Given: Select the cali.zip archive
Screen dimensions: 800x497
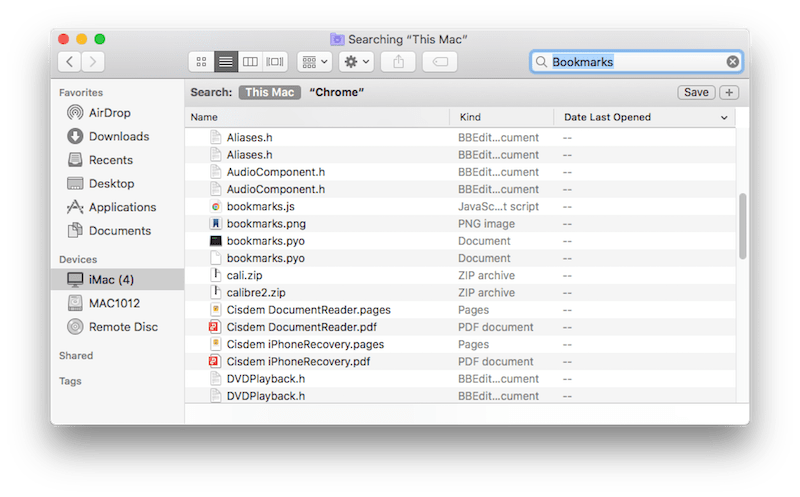Looking at the screenshot, I should 460,276.
